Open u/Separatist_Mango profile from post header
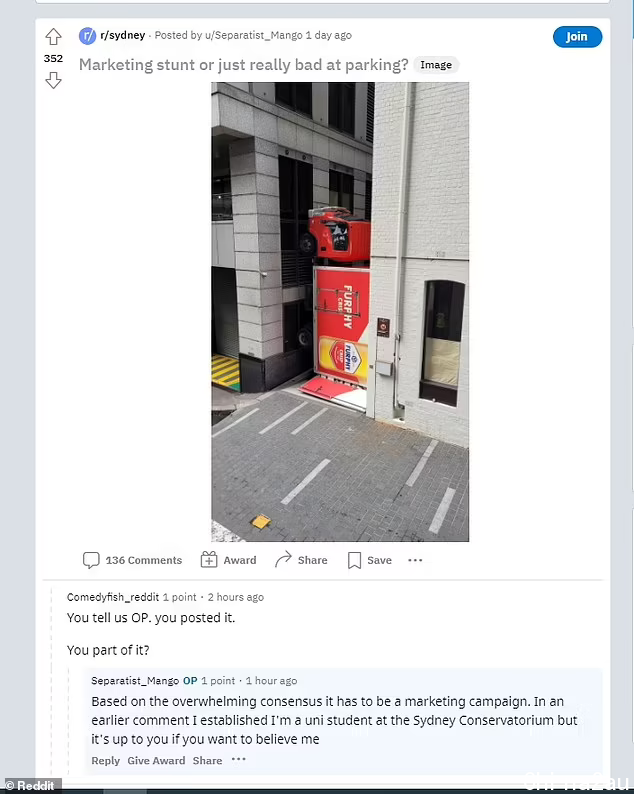Viewport: 634px width, 794px height. coord(253,35)
